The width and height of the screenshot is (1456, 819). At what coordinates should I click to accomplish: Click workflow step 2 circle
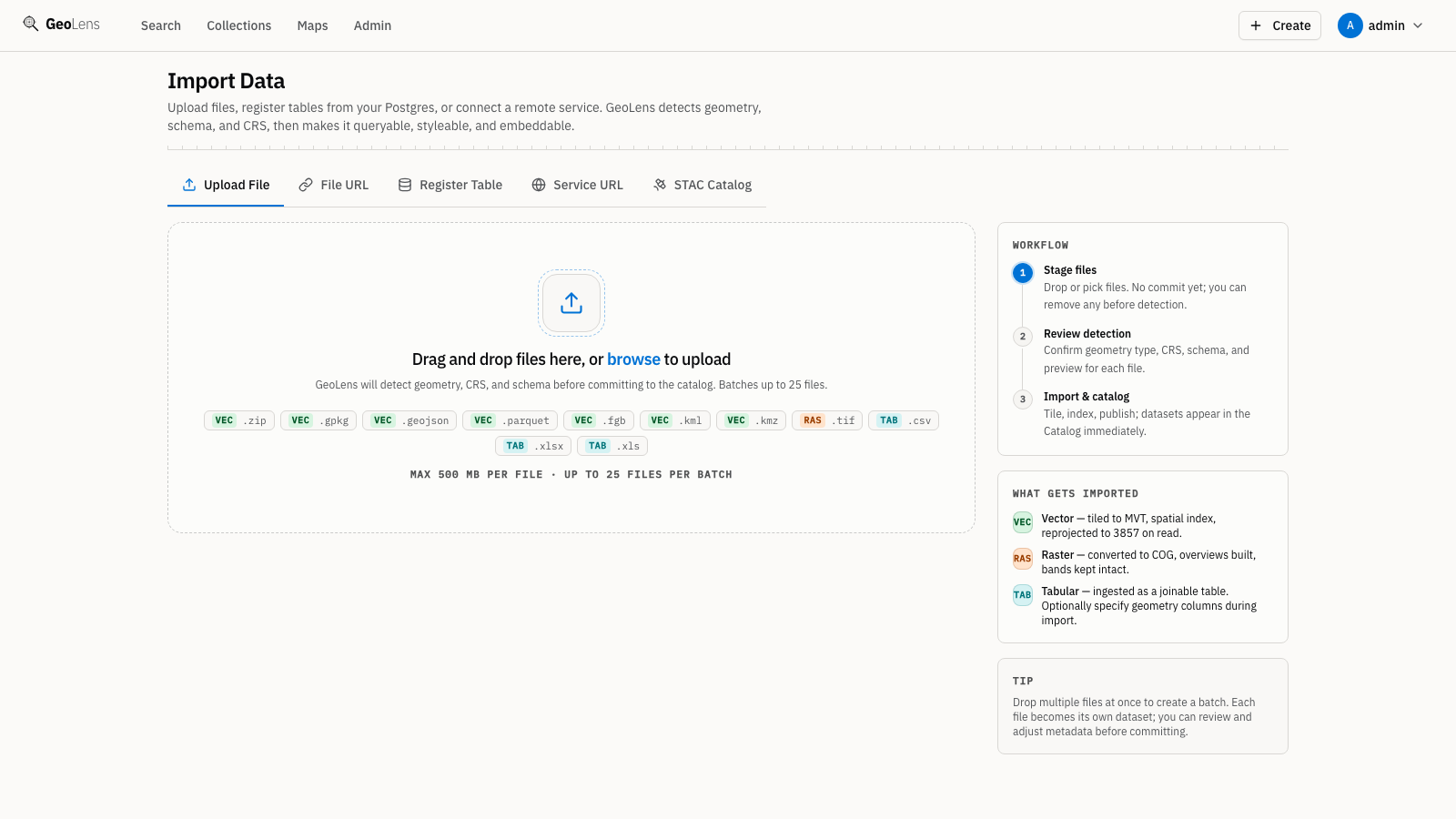pos(1023,337)
